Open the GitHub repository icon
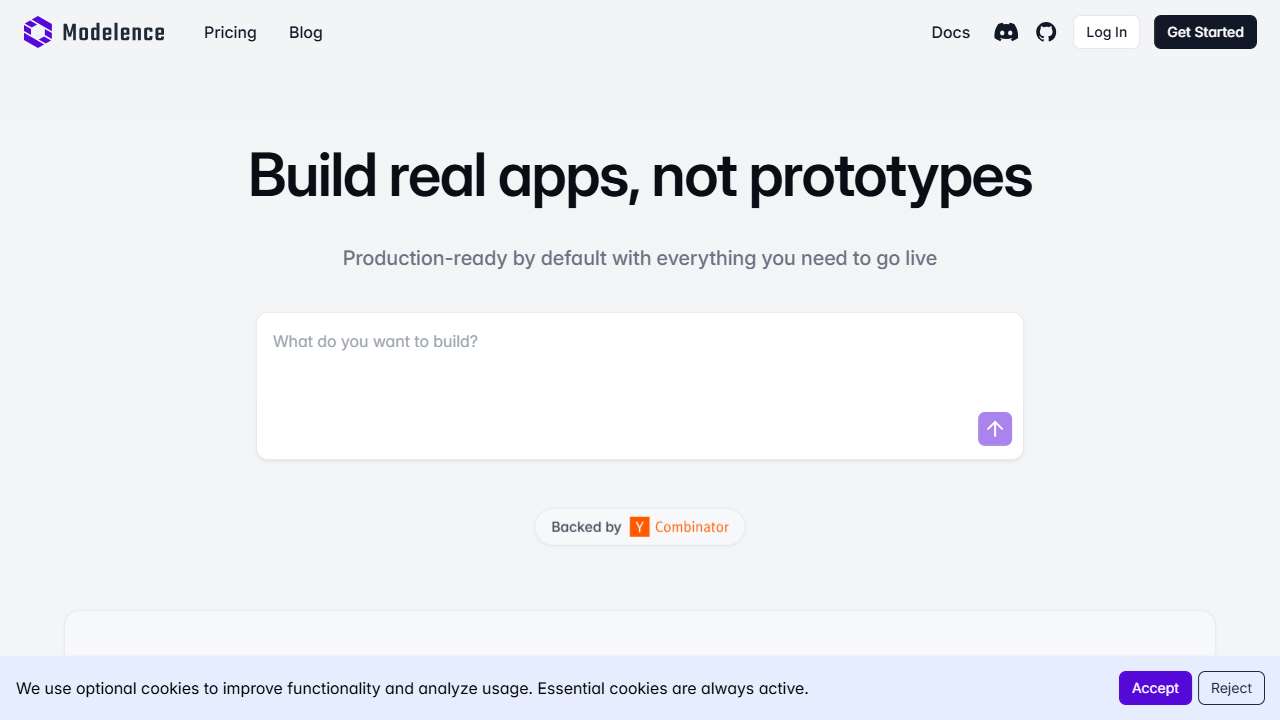This screenshot has width=1280, height=720. 1046,32
